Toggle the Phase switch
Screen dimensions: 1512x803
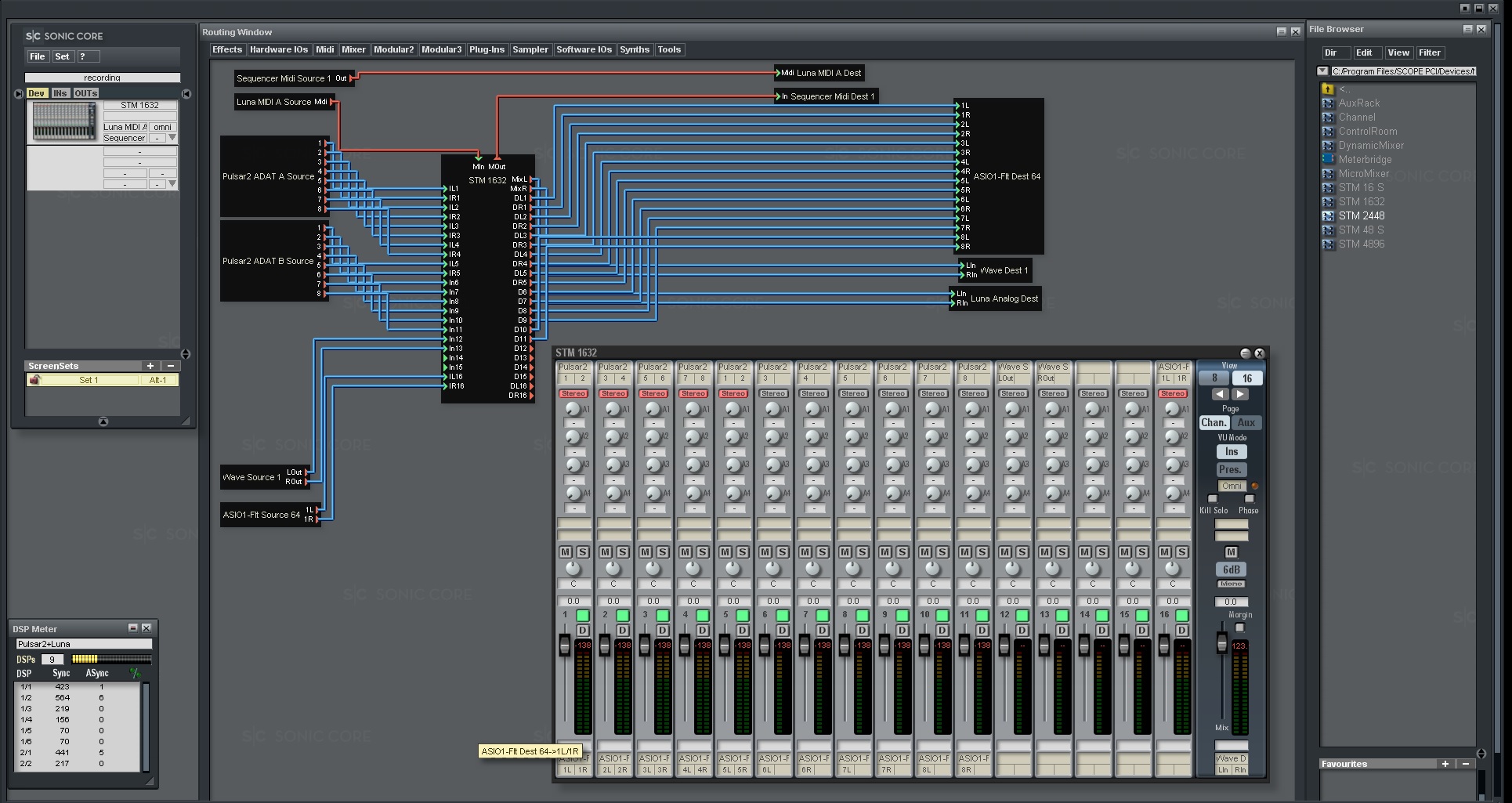(1250, 498)
